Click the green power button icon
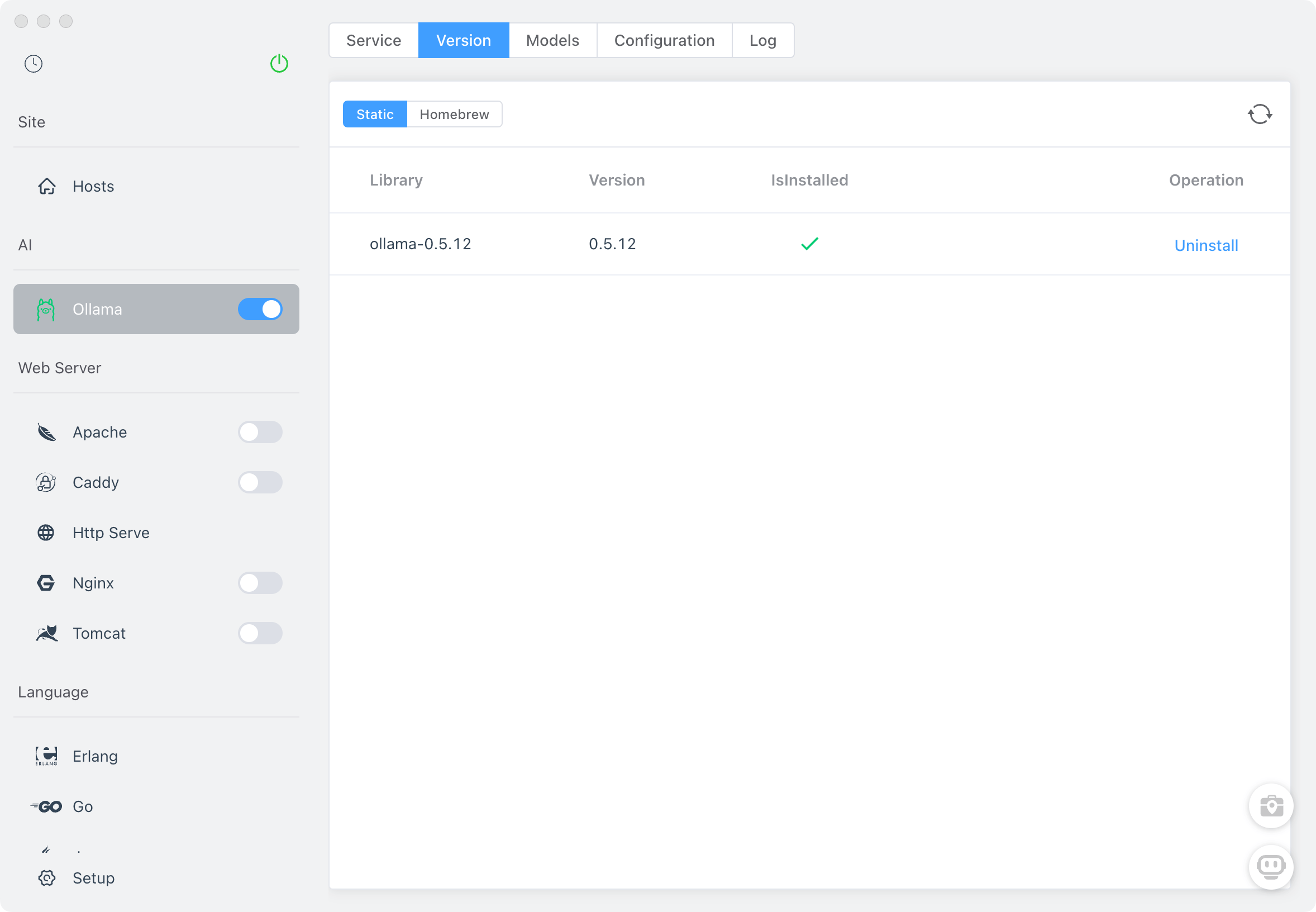Viewport: 1316px width, 912px height. coord(279,64)
